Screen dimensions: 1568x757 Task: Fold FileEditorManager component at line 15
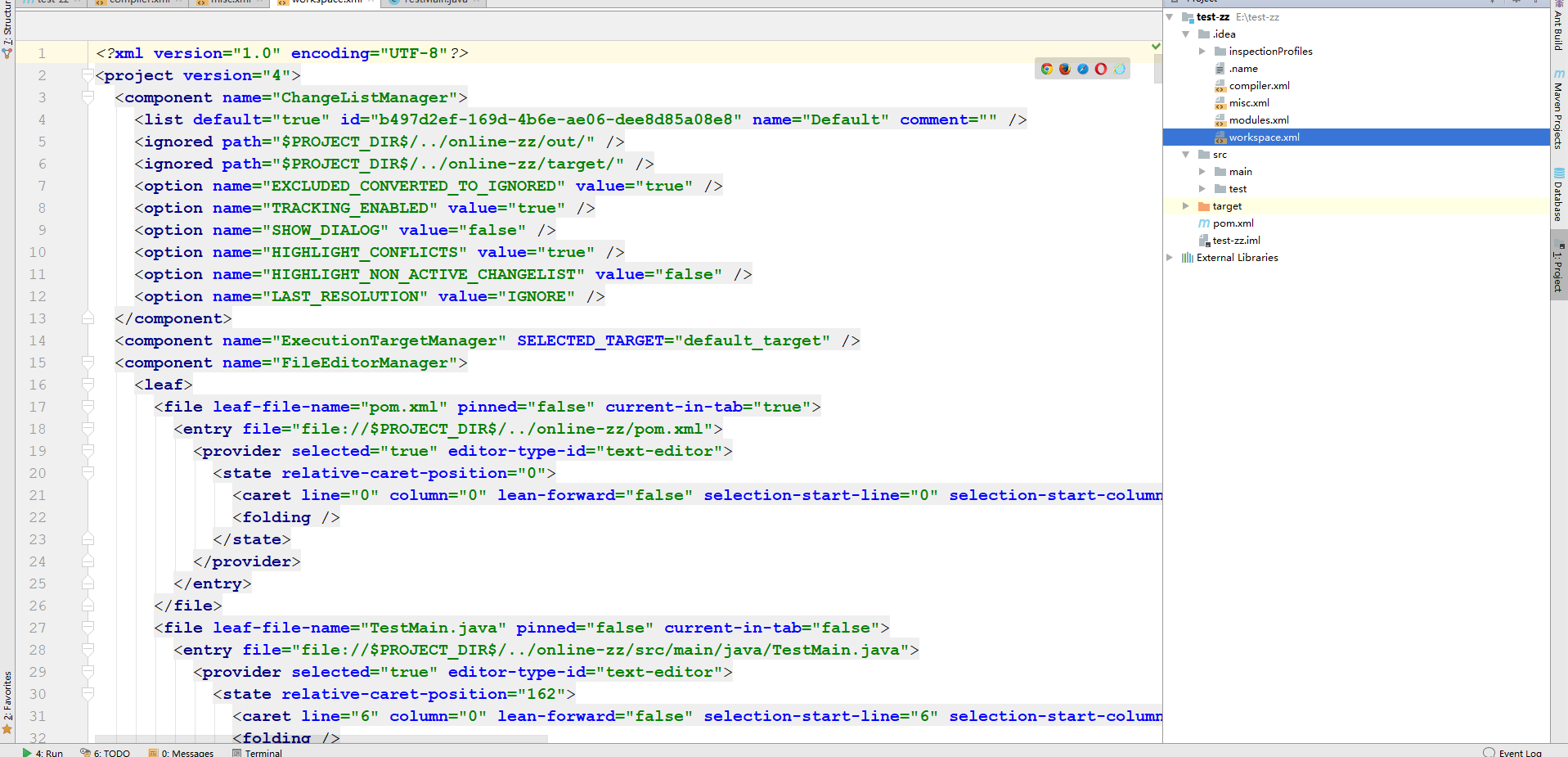click(88, 363)
